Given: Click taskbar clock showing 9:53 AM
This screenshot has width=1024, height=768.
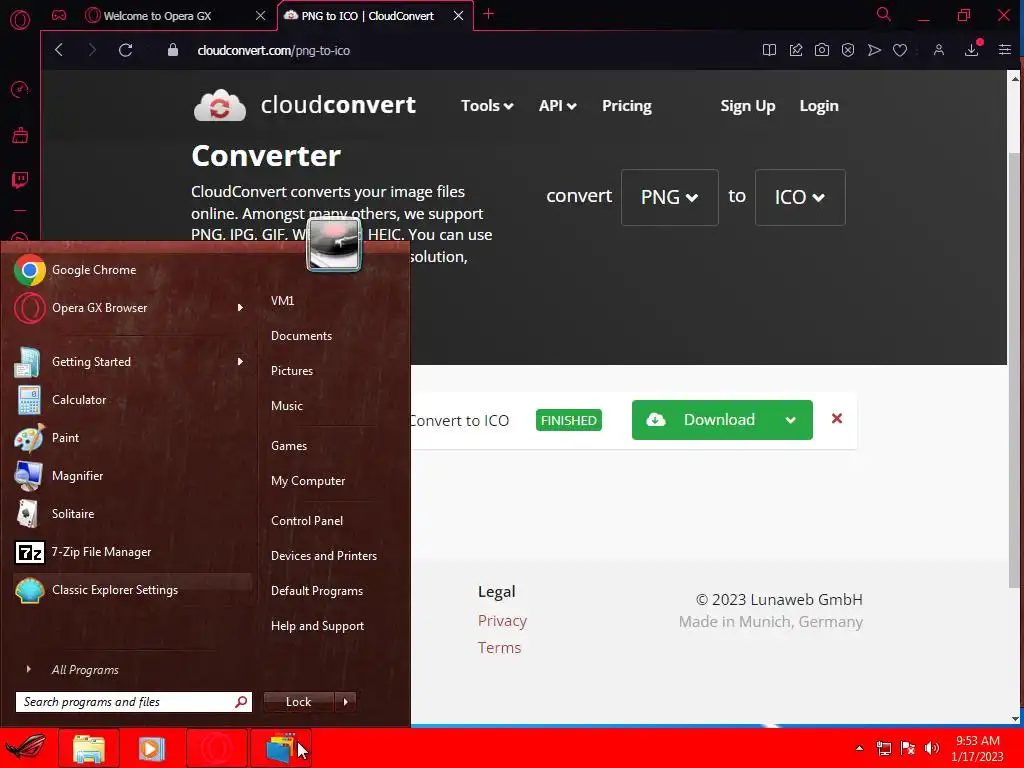Looking at the screenshot, I should [x=977, y=748].
